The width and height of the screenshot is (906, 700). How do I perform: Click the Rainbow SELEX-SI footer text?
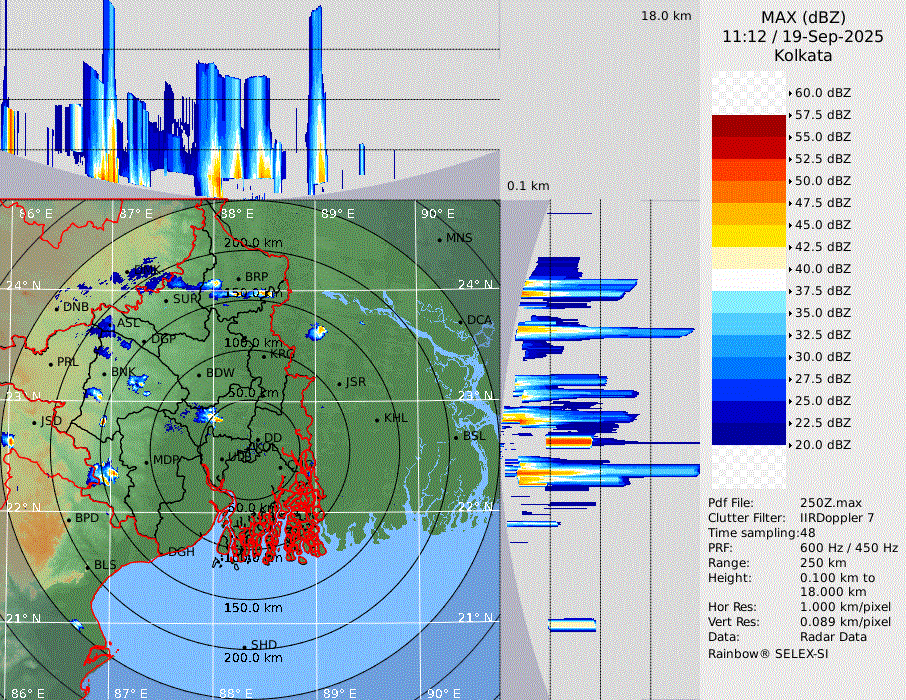(768, 653)
